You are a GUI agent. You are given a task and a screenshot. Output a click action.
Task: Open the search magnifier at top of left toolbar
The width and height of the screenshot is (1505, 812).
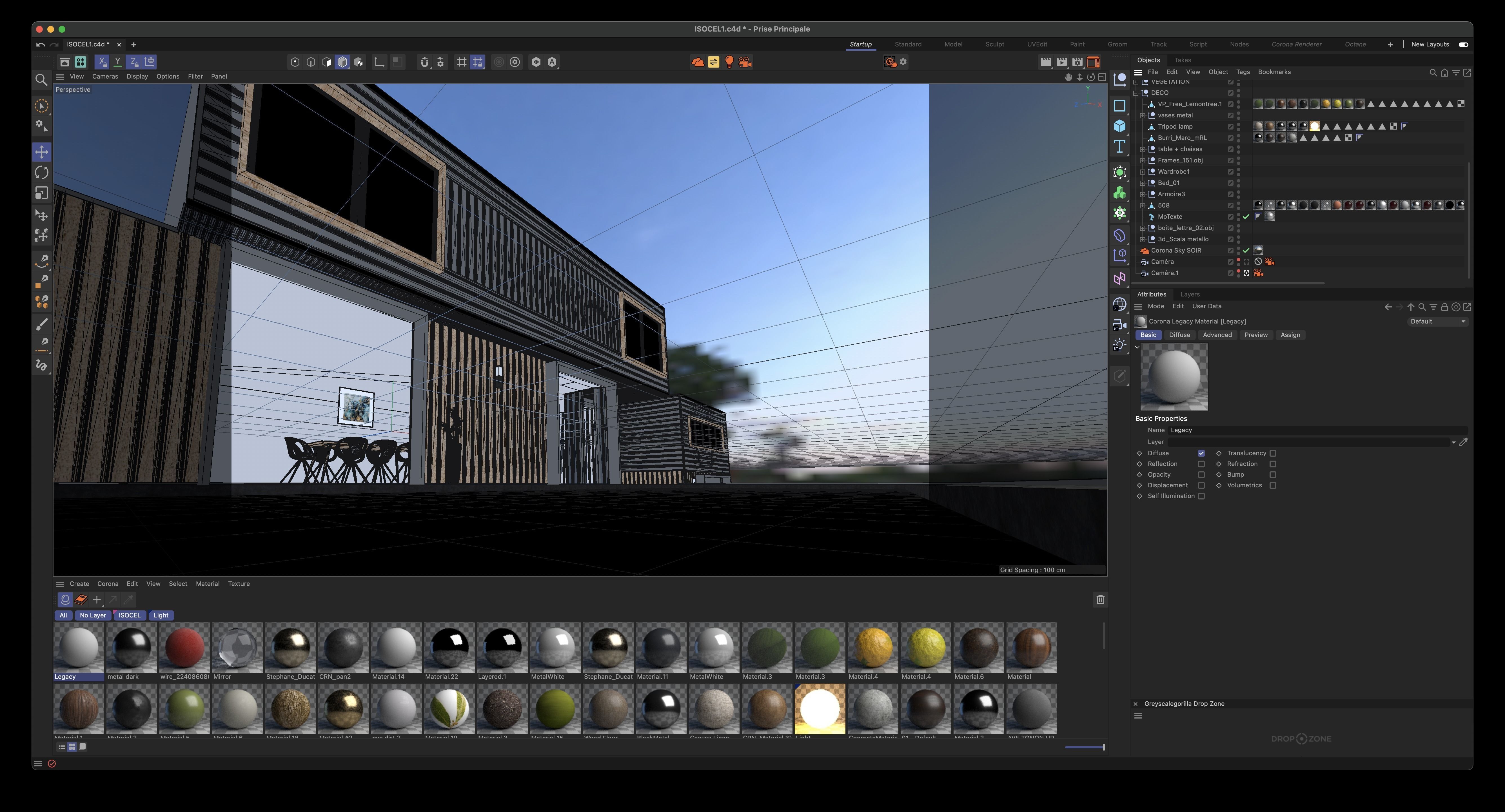41,79
